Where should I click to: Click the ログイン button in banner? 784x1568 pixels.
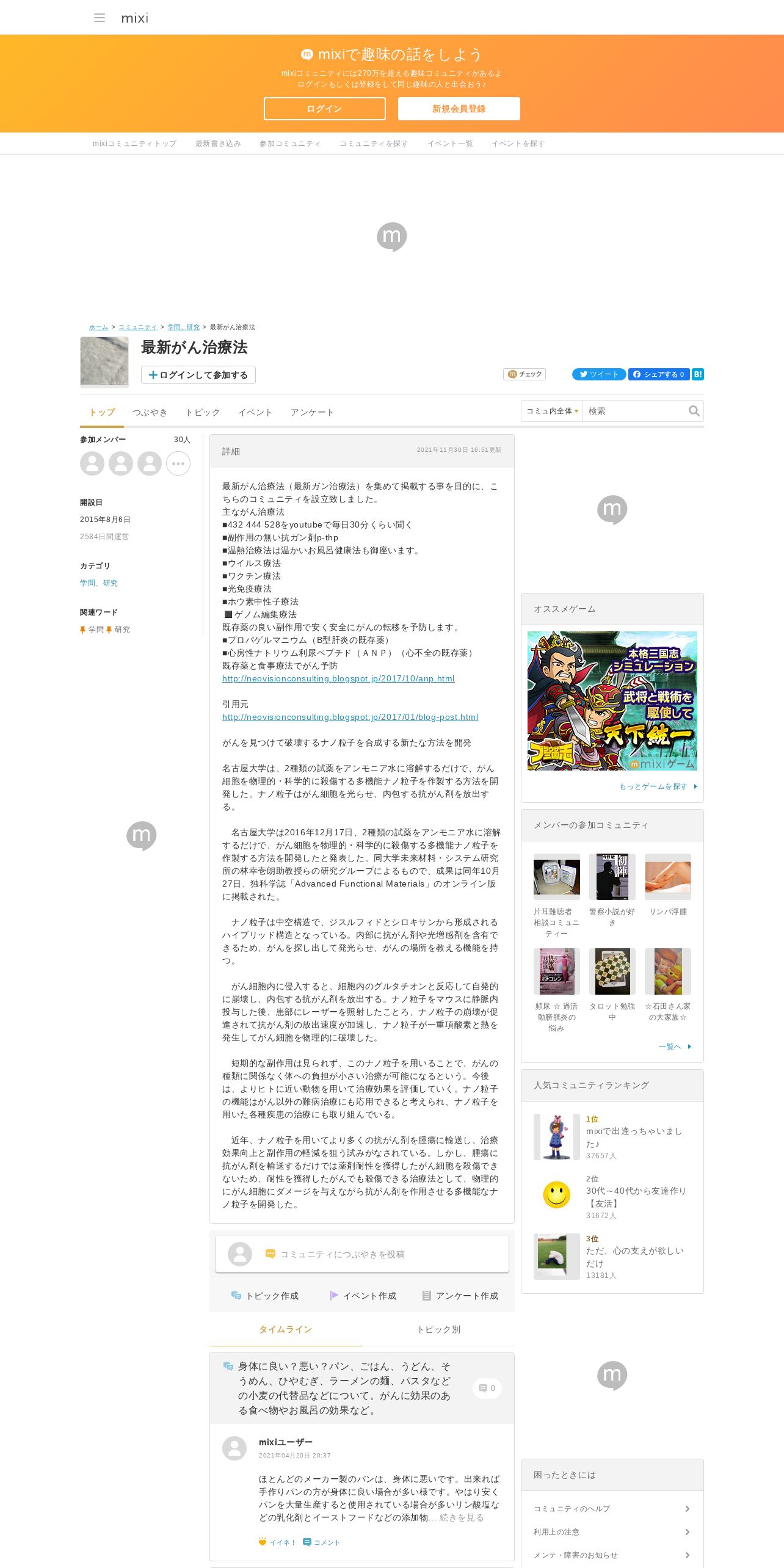[325, 109]
